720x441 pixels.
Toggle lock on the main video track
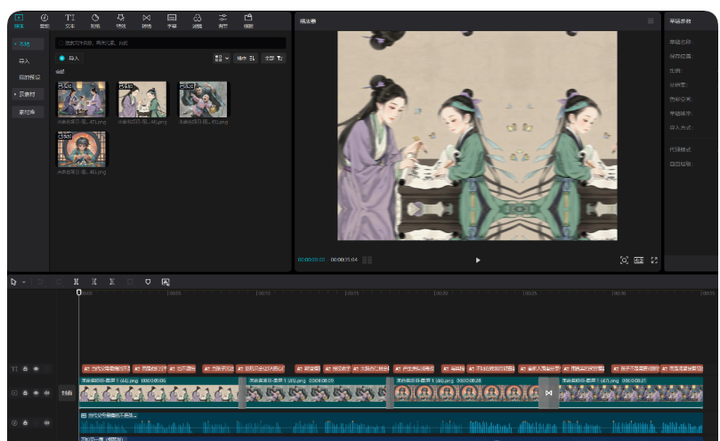(25, 393)
